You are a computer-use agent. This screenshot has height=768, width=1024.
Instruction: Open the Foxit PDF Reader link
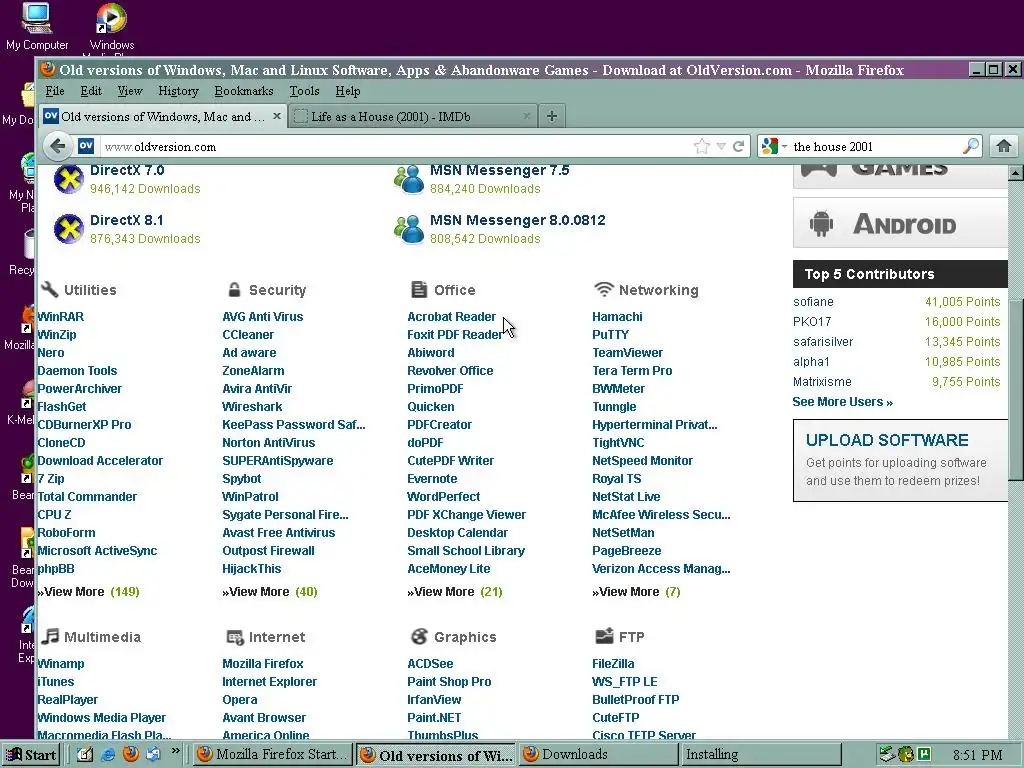coord(455,334)
